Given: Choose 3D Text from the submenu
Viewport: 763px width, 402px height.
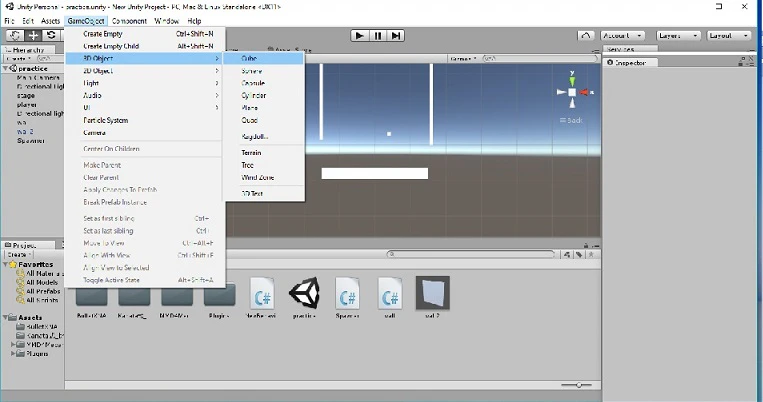Looking at the screenshot, I should pyautogui.click(x=264, y=193).
